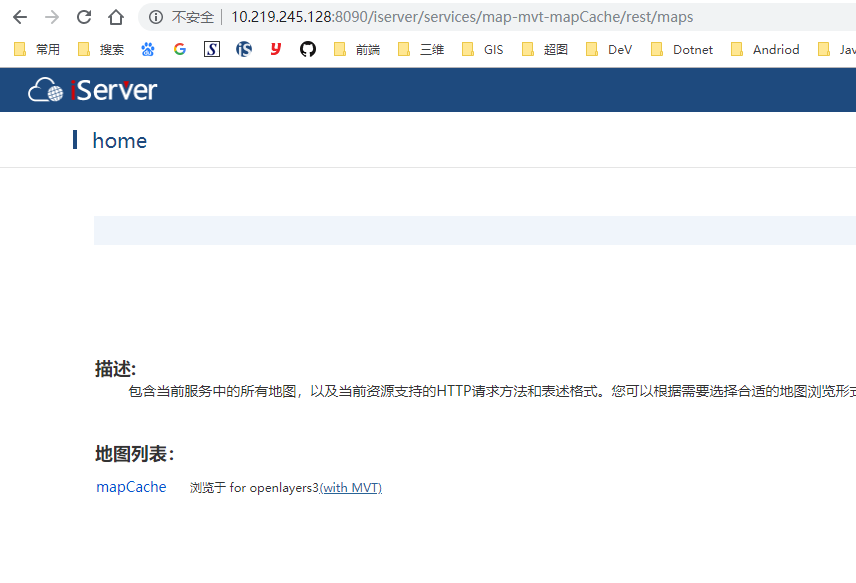Open the GitHub bookmark icon
This screenshot has width=856, height=583.
pos(308,50)
